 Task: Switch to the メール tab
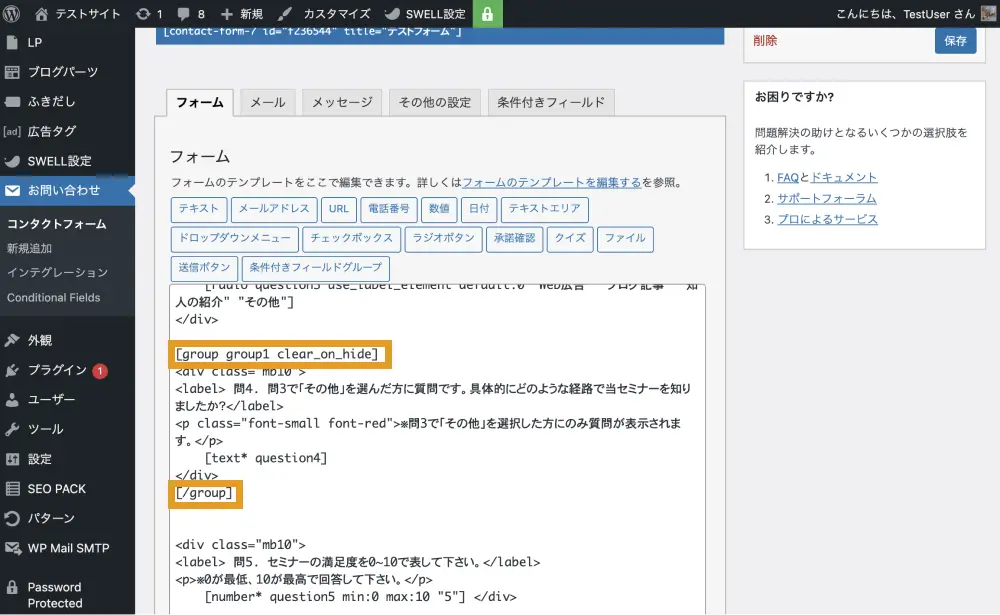coord(267,103)
